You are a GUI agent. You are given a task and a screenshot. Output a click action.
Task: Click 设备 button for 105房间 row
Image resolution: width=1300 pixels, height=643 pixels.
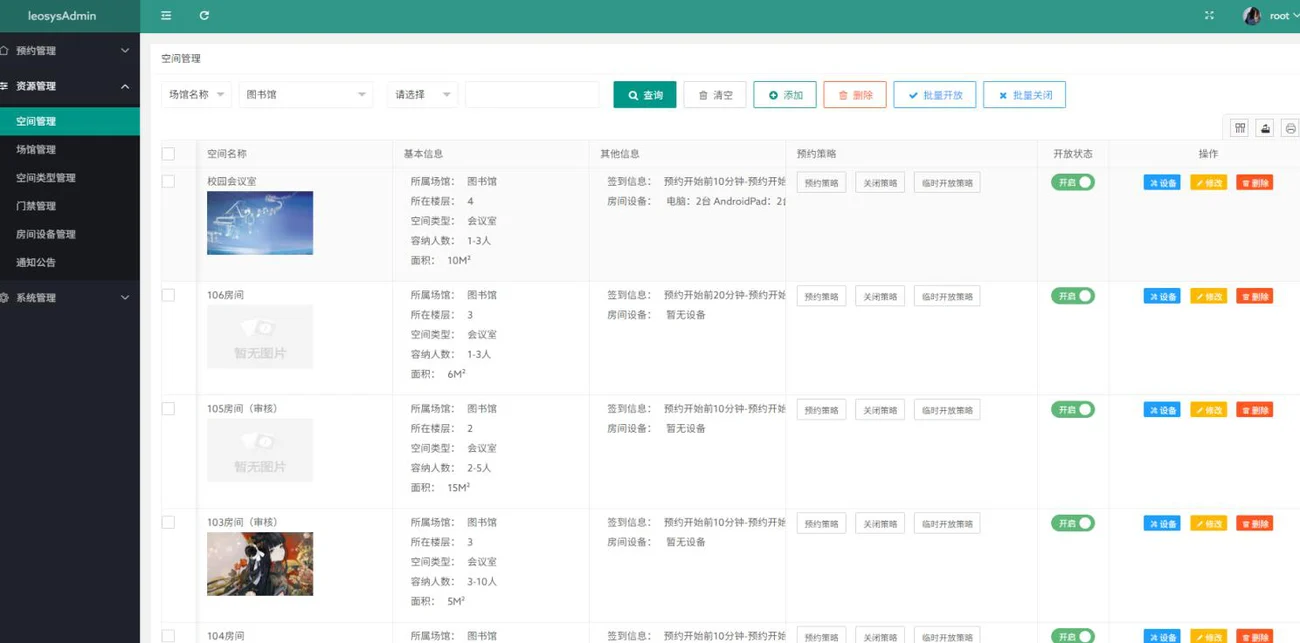(1162, 410)
